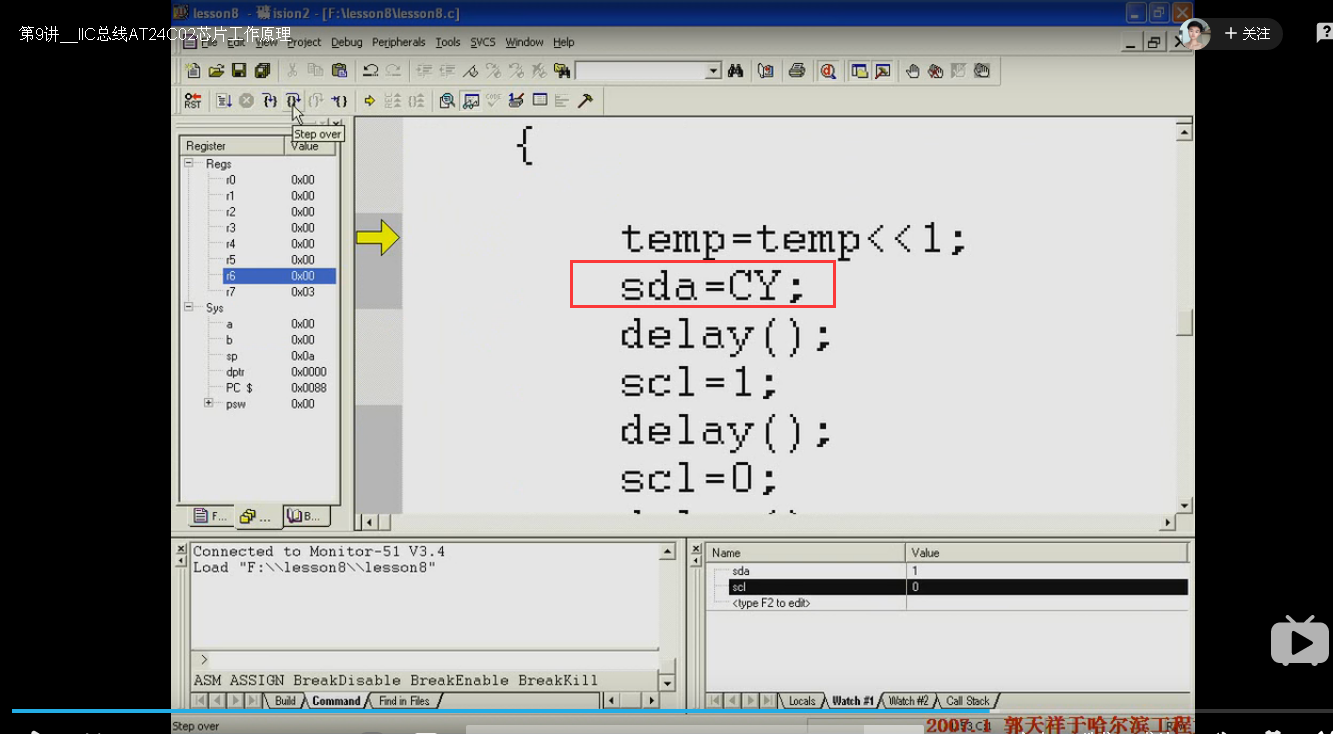Click the uploader avatar picture

click(x=1194, y=34)
